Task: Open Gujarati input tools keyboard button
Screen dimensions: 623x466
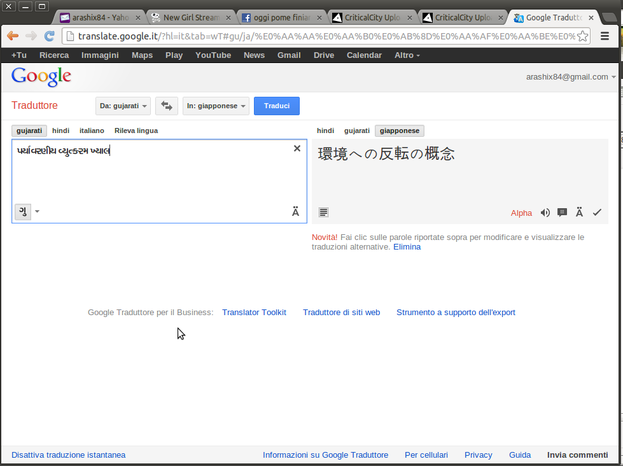Action: click(23, 211)
